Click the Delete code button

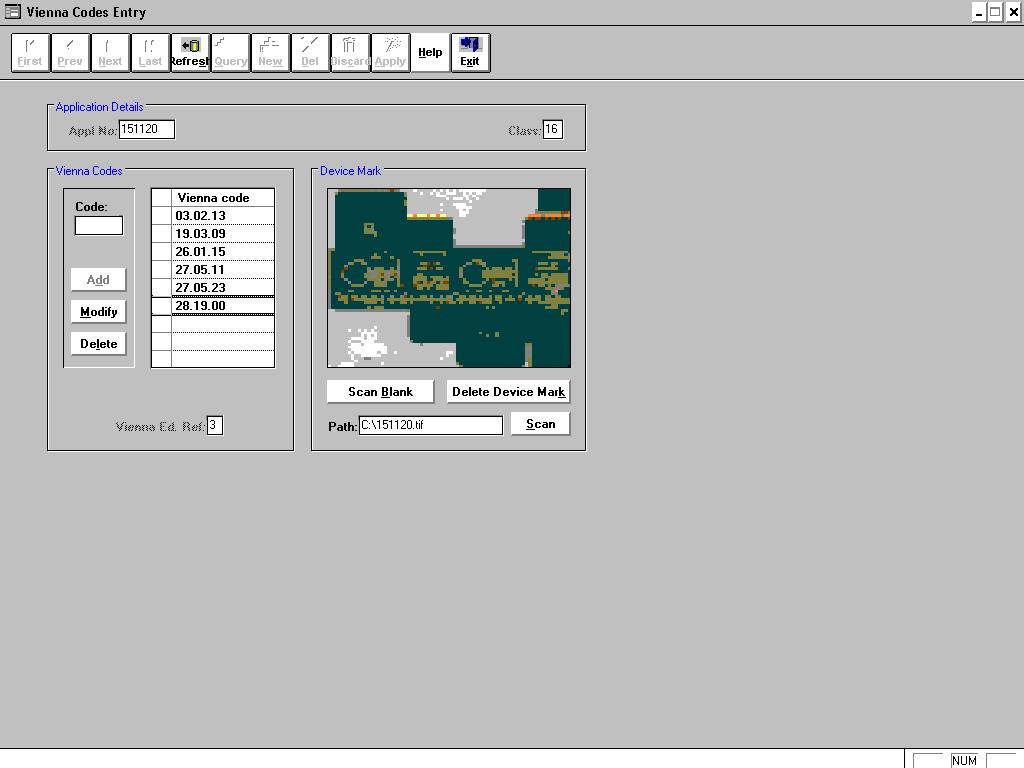(98, 344)
